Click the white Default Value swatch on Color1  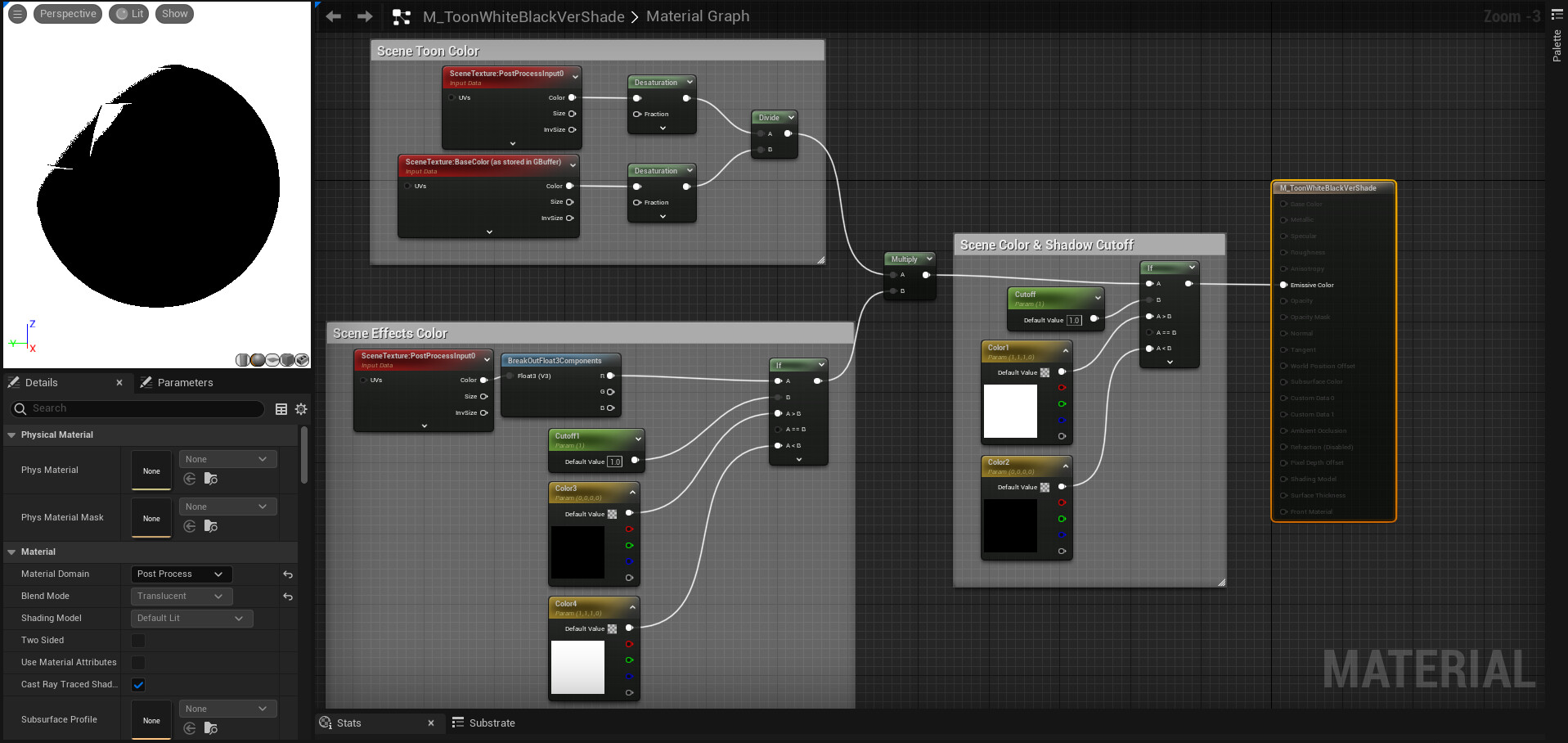(1011, 412)
